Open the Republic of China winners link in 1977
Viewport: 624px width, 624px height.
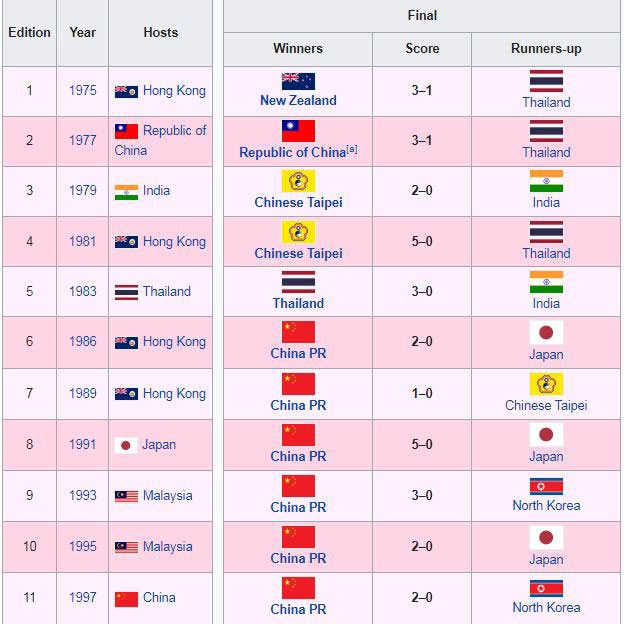click(x=292, y=152)
